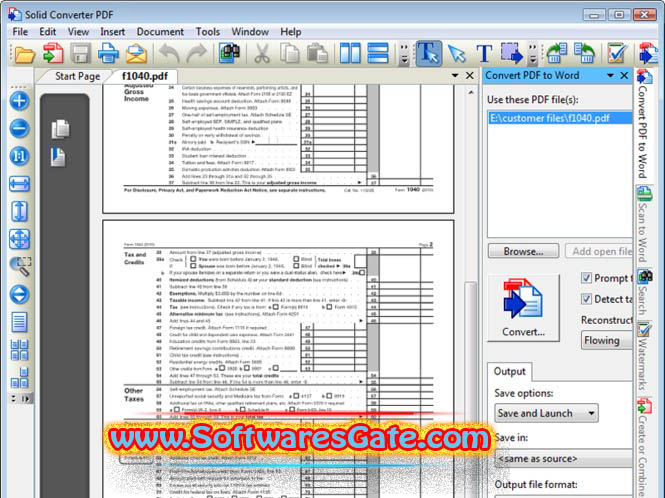This screenshot has width=665, height=498.
Task: Select the f1040.pdf document tab
Action: click(x=145, y=76)
